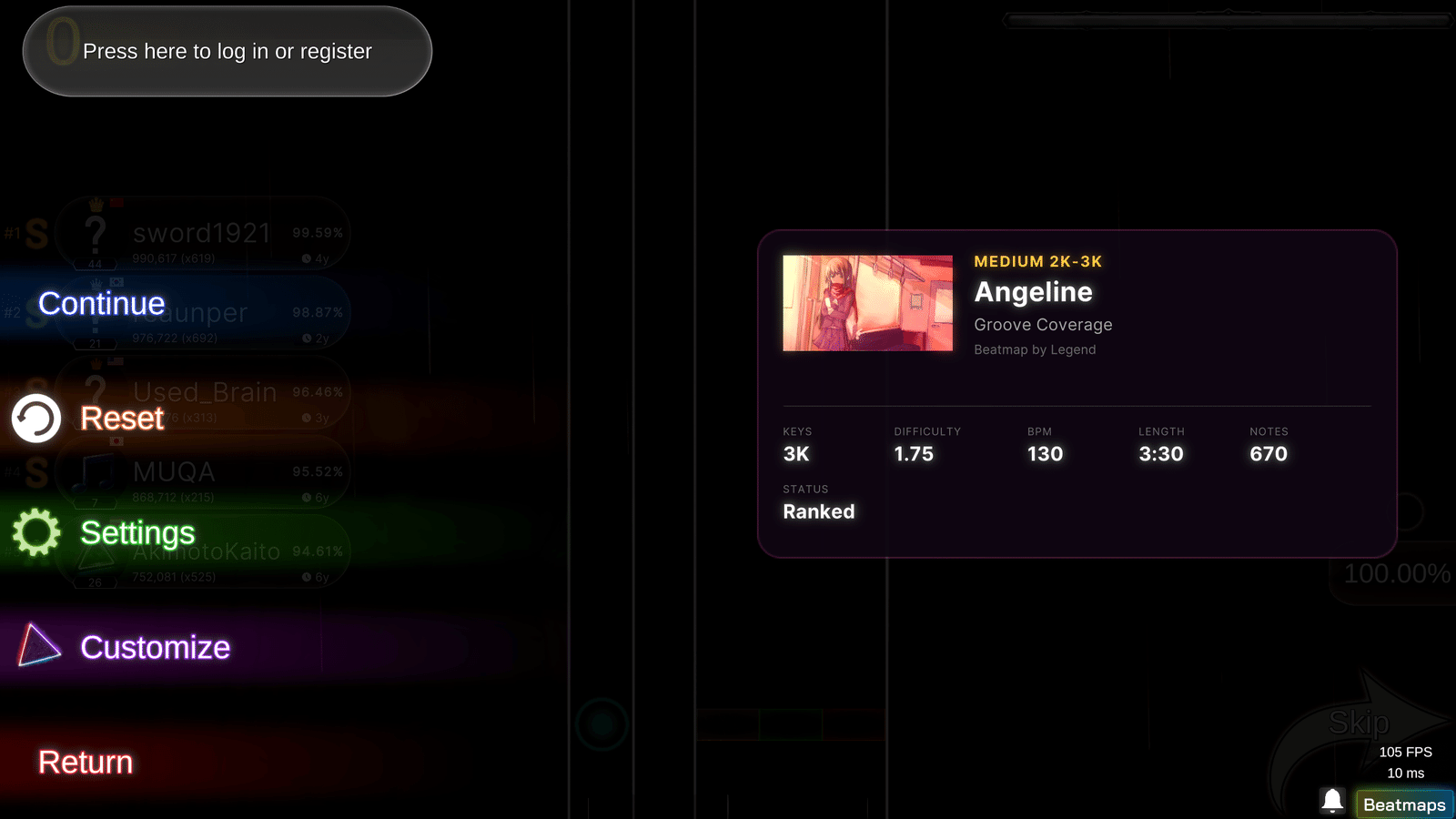Open Settings from the pause menu
1456x819 pixels.
pos(137,533)
